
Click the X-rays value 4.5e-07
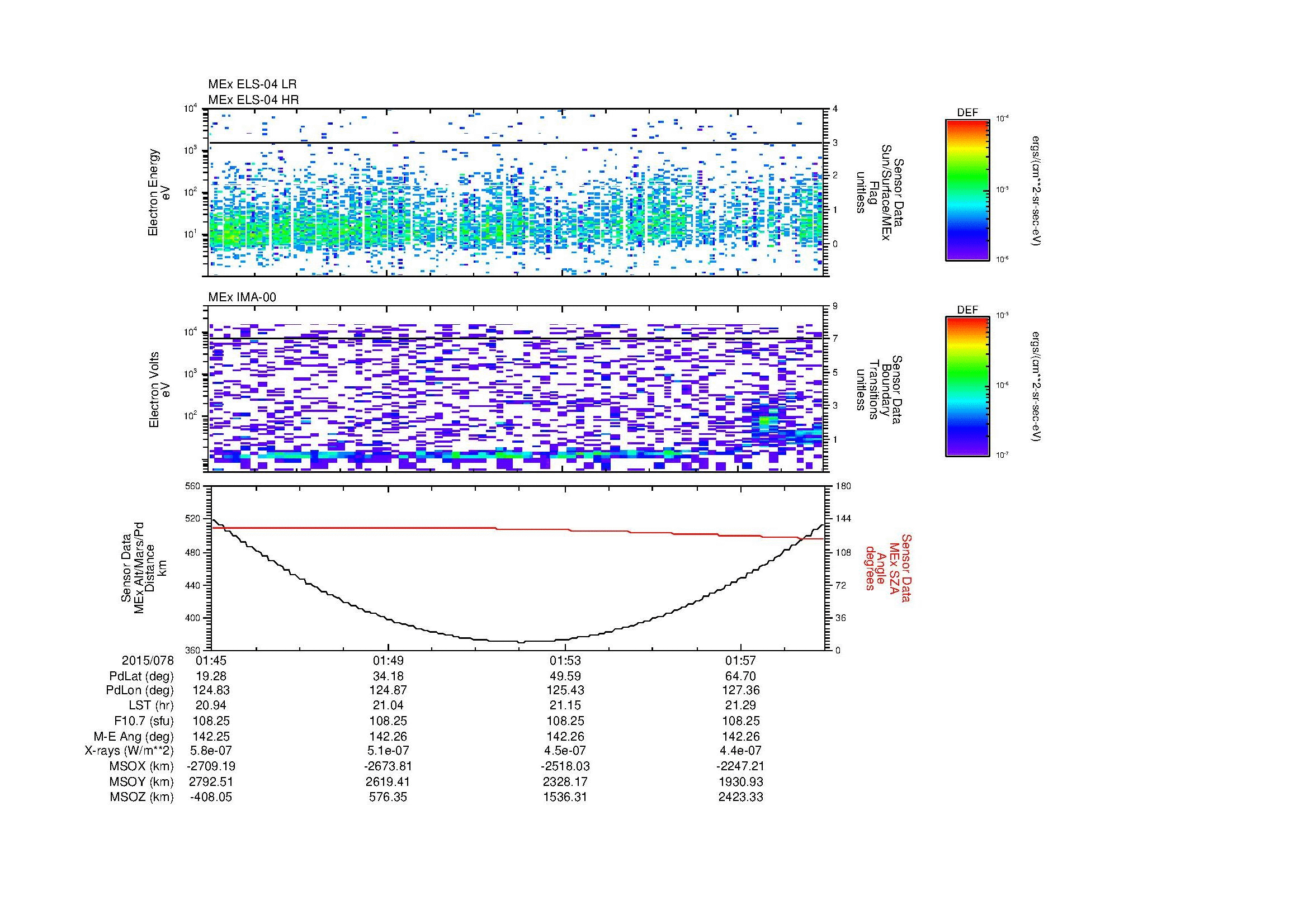pos(565,751)
